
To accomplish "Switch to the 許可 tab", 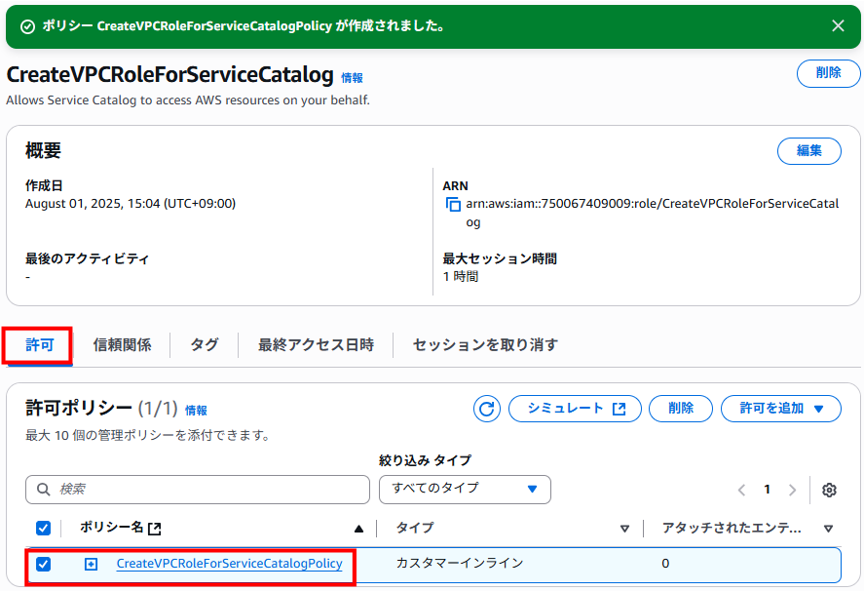I will (39, 345).
